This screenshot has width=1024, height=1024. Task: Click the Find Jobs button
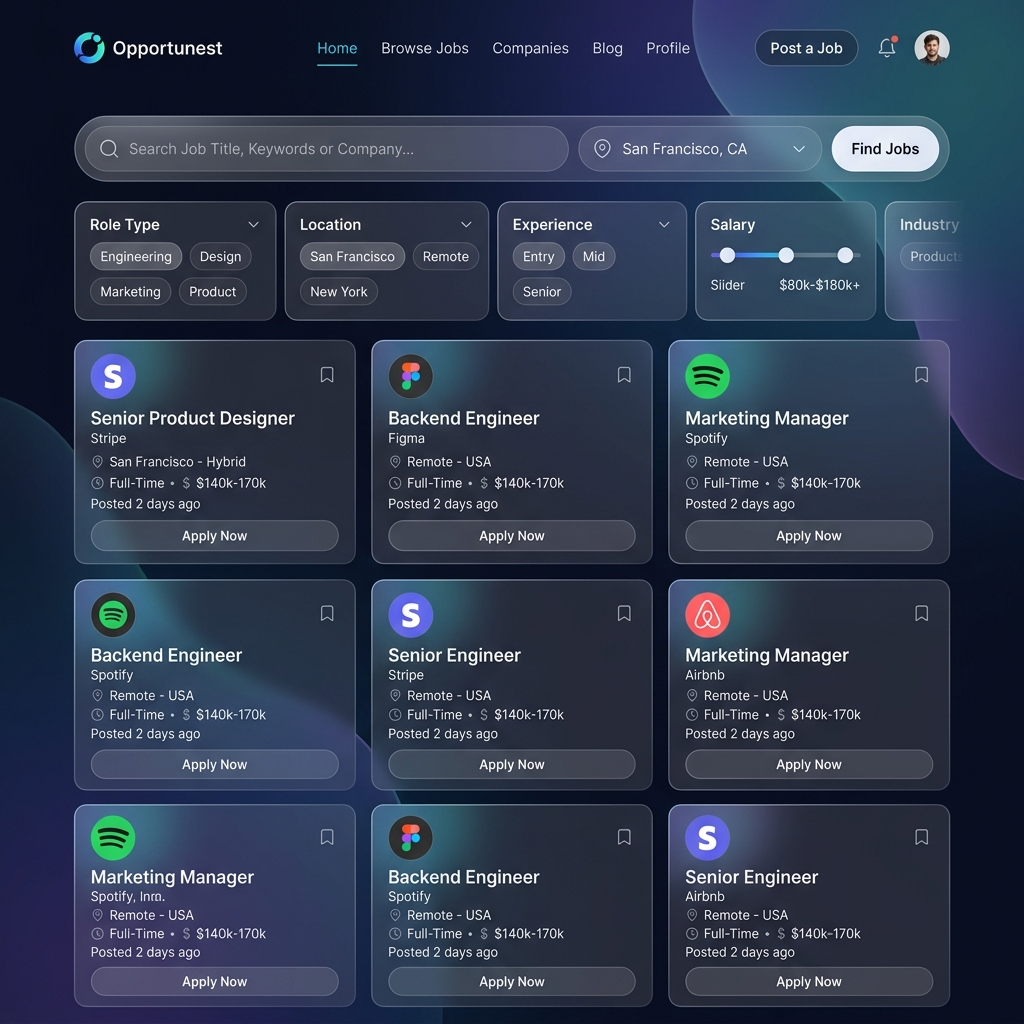(885, 149)
